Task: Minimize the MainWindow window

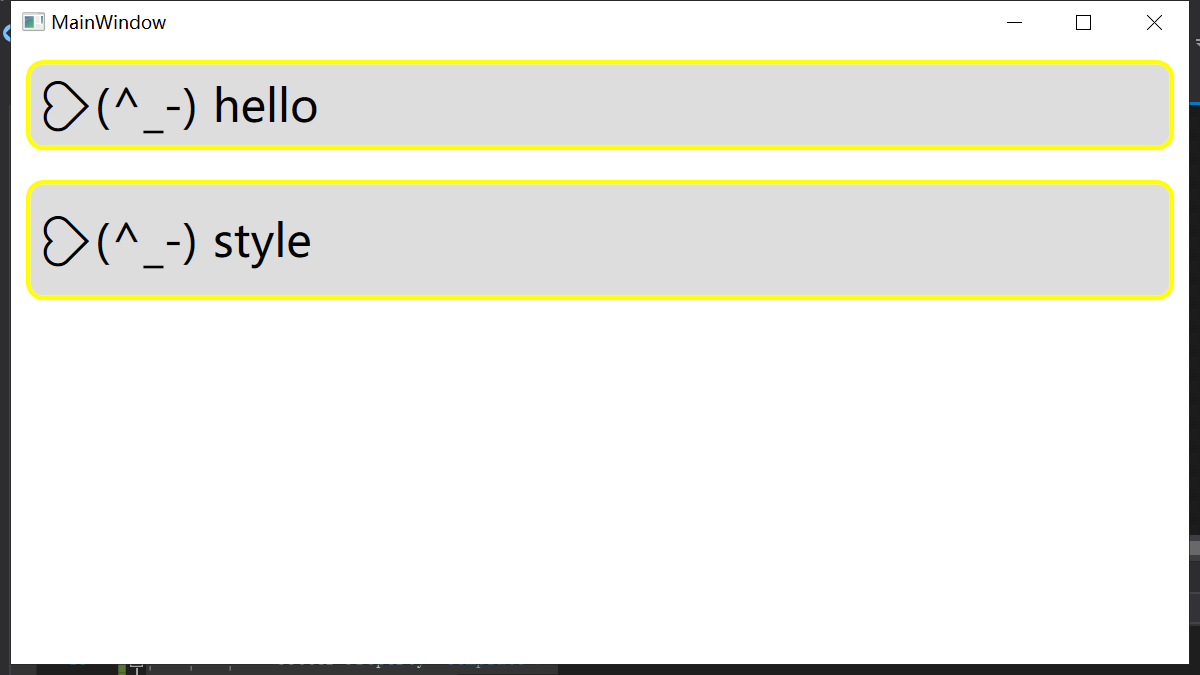Action: [x=1015, y=22]
